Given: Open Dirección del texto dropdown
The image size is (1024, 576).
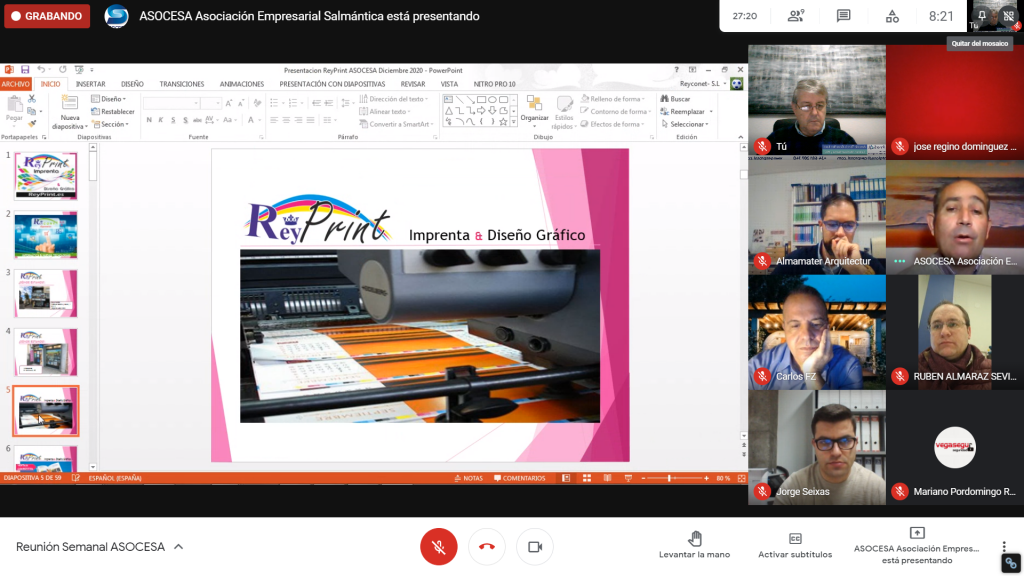Looking at the screenshot, I should [394, 99].
